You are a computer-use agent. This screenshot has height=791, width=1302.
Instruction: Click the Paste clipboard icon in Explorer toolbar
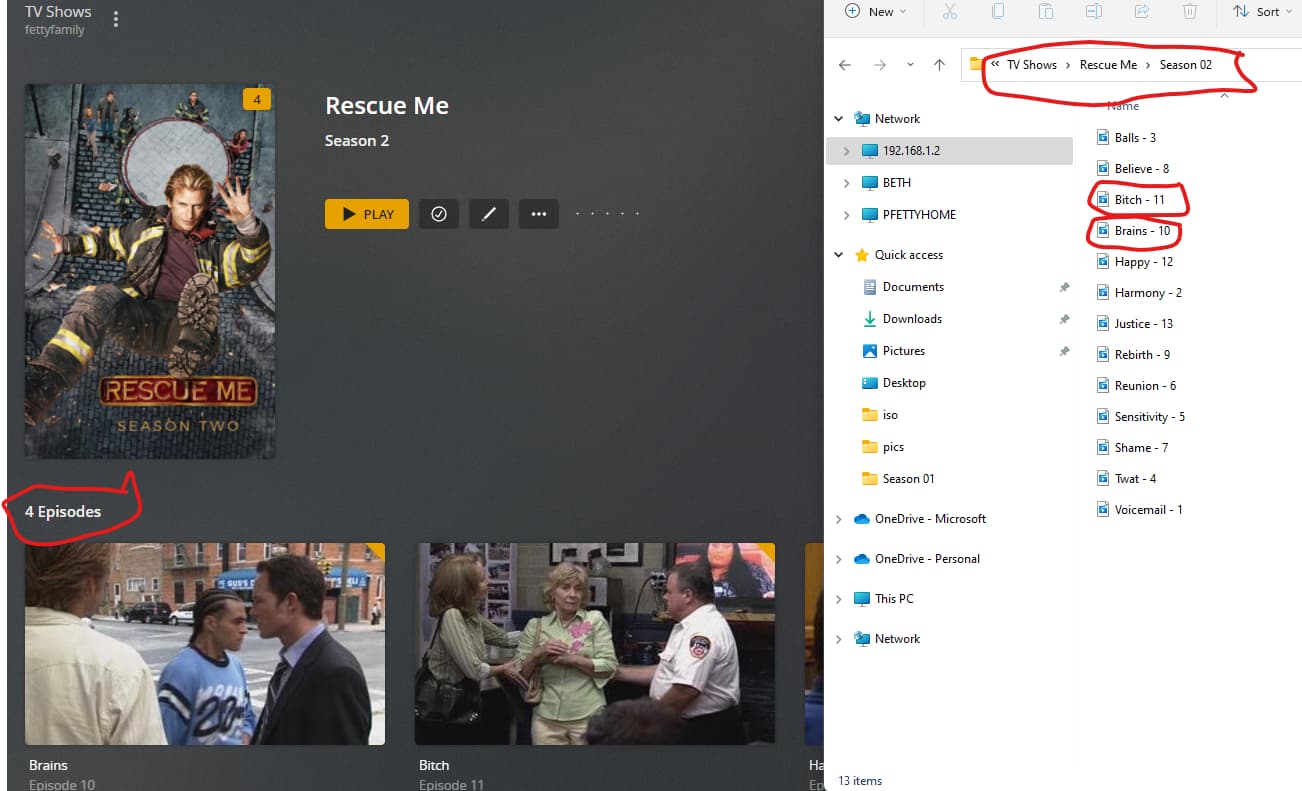1046,12
